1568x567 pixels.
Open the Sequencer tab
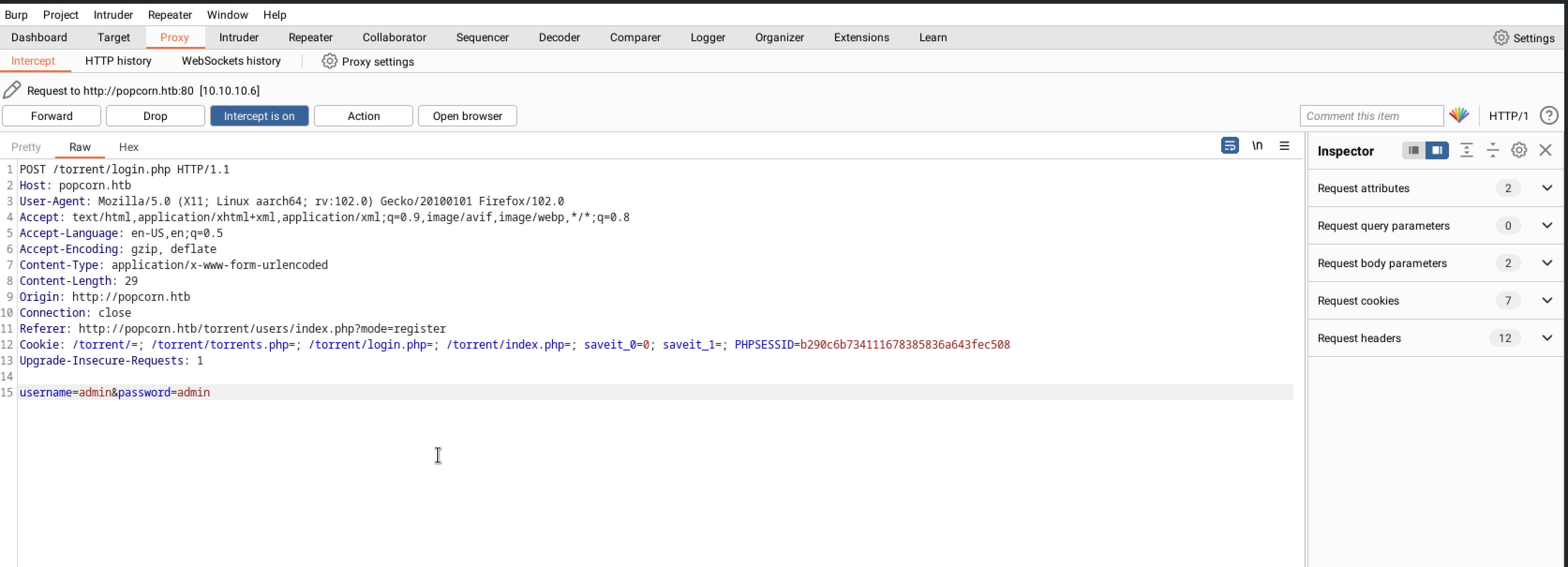click(482, 37)
